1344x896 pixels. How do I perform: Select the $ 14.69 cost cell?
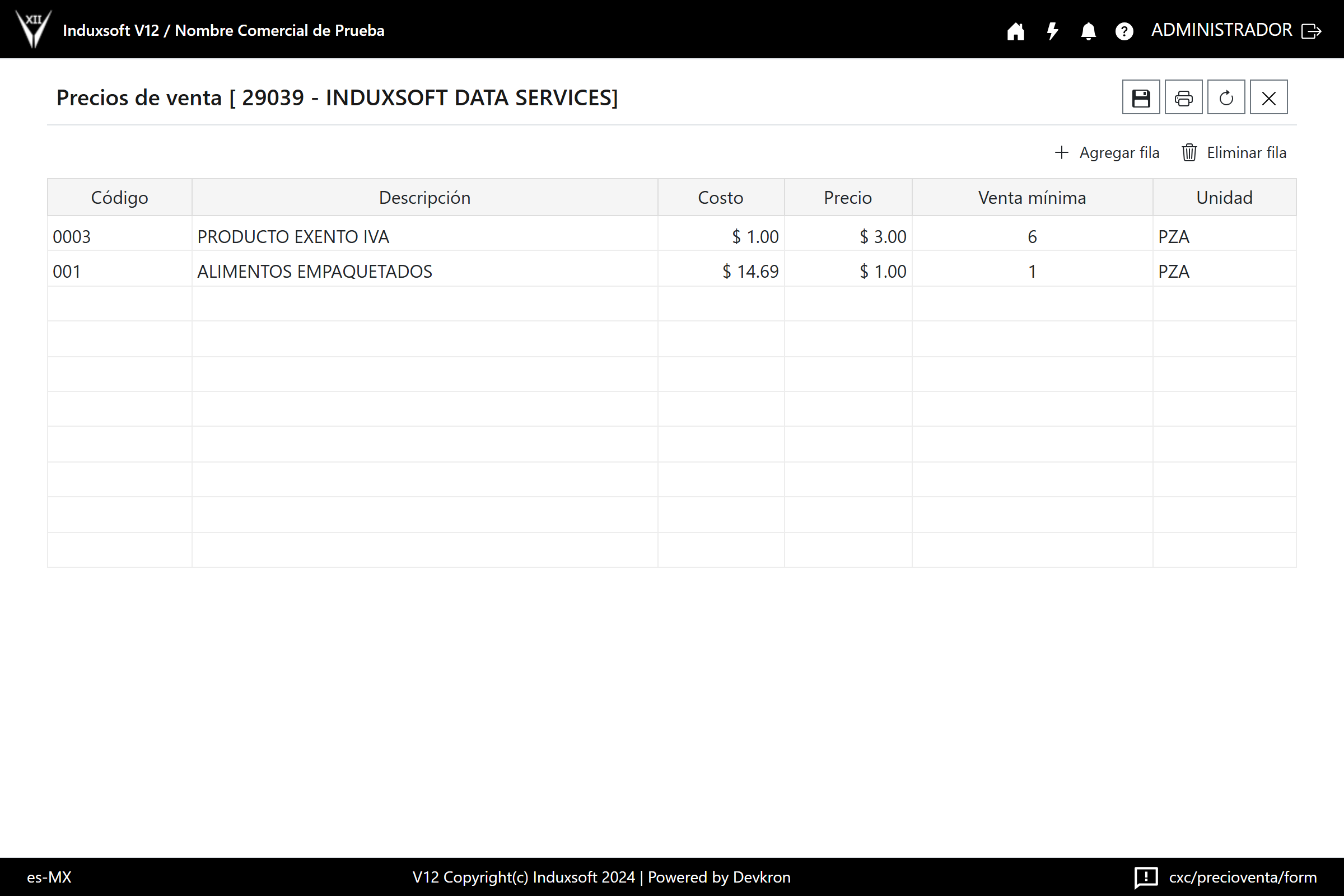721,272
